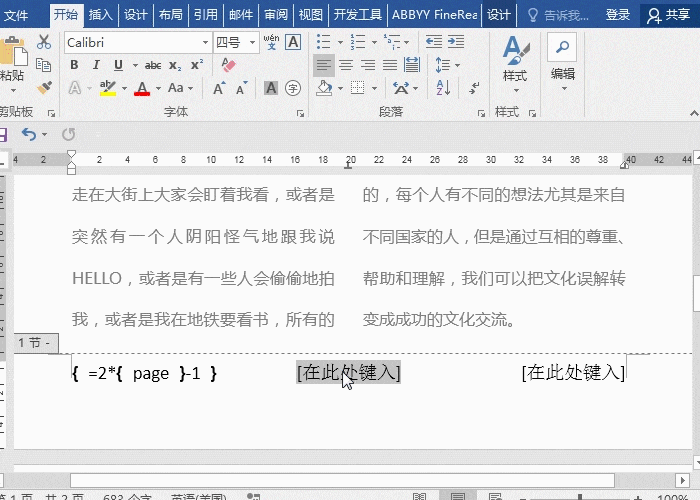The height and width of the screenshot is (500, 700).
Task: Switch to the 开发工具 Developer tab
Action: (x=358, y=15)
